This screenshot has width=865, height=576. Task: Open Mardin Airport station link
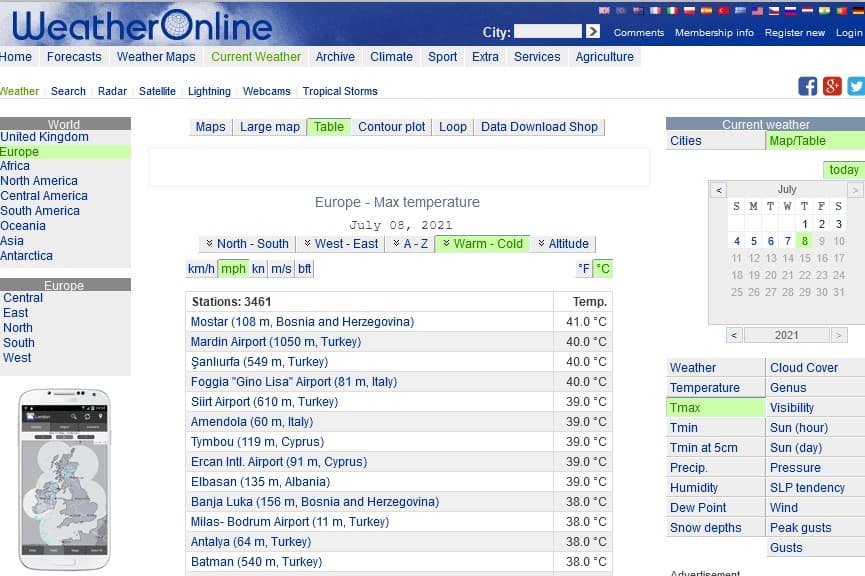point(276,342)
